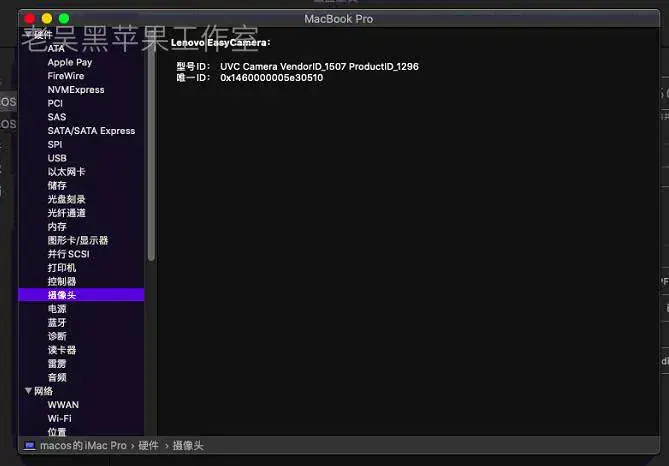Select 读卡器 in the sidebar
The width and height of the screenshot is (669, 466).
tap(62, 350)
